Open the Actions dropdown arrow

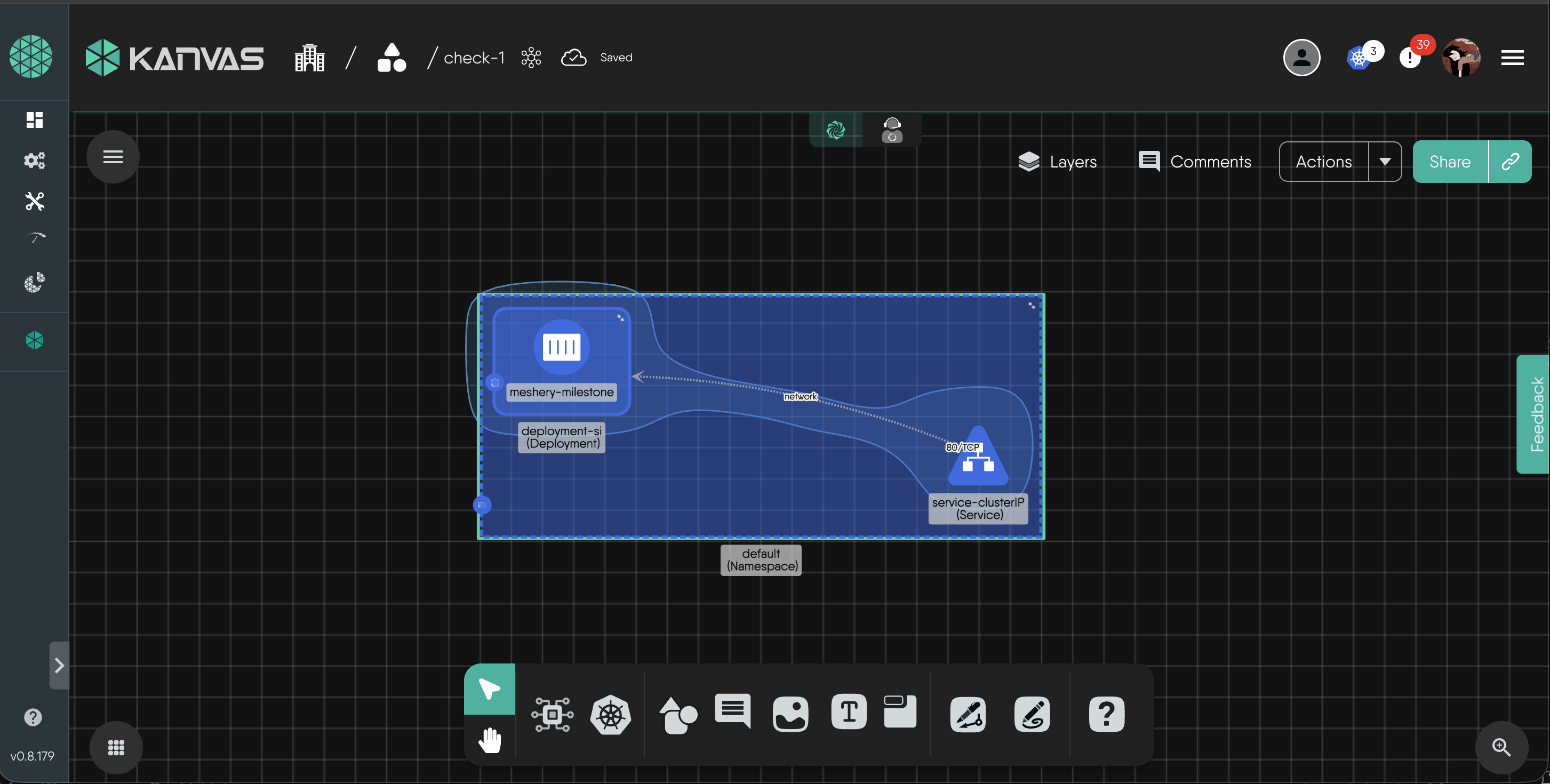click(x=1385, y=161)
